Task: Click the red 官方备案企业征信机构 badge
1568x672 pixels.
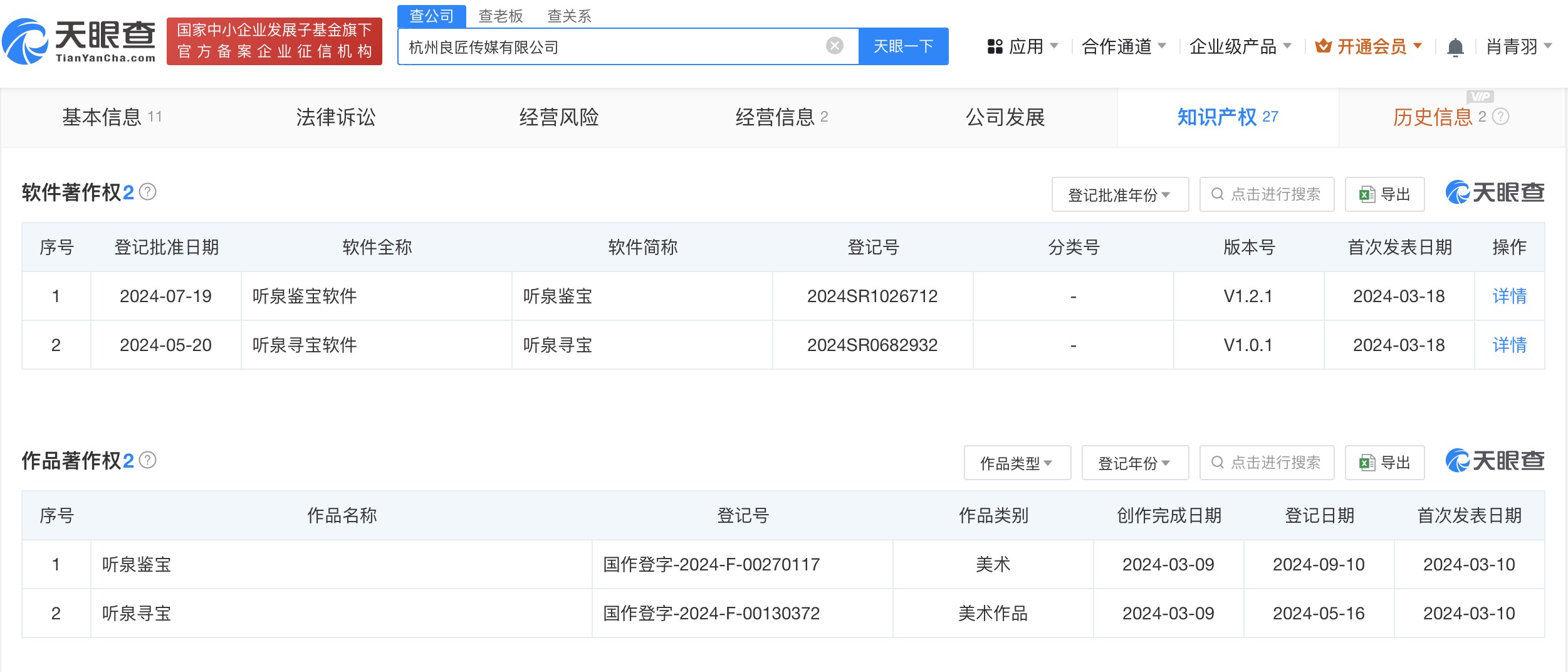Action: coord(274,41)
